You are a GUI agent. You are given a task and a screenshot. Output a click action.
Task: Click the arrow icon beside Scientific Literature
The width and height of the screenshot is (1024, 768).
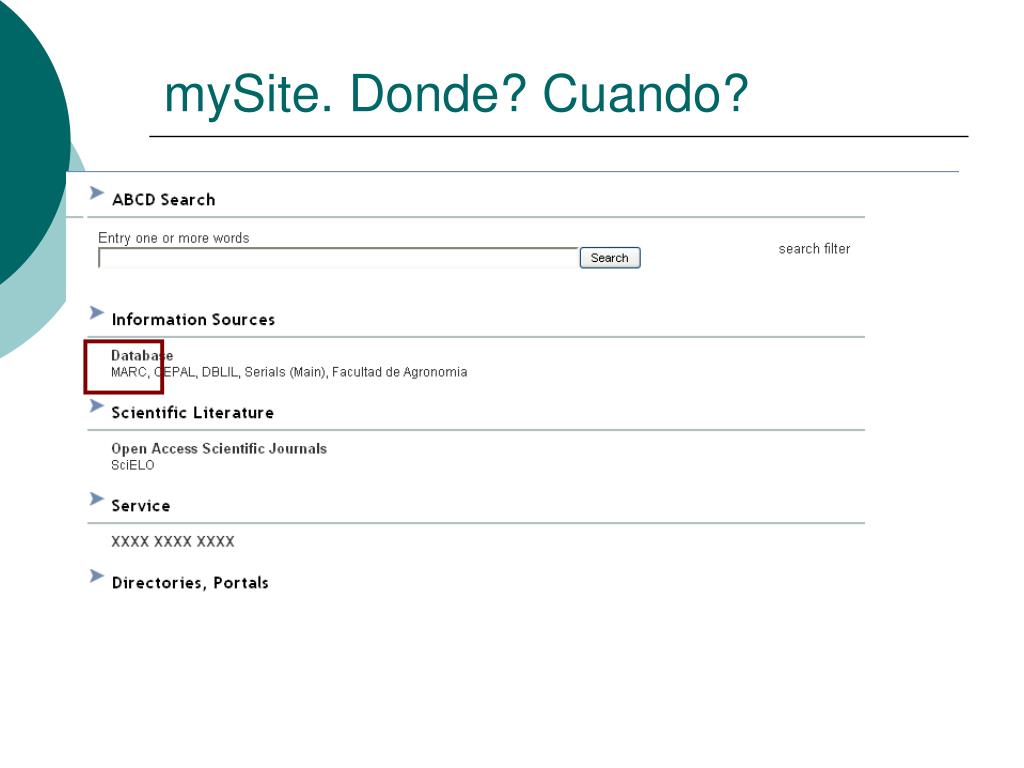(x=97, y=406)
